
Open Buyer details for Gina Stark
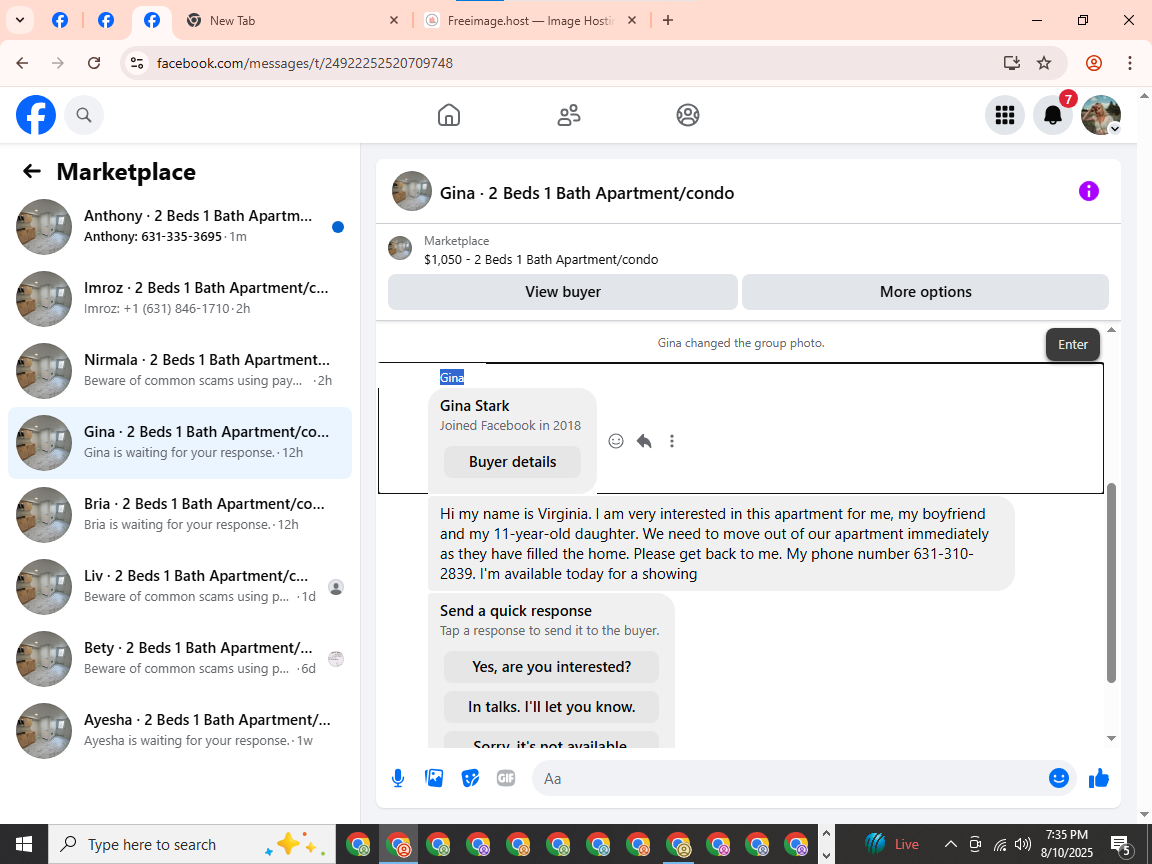pos(512,462)
